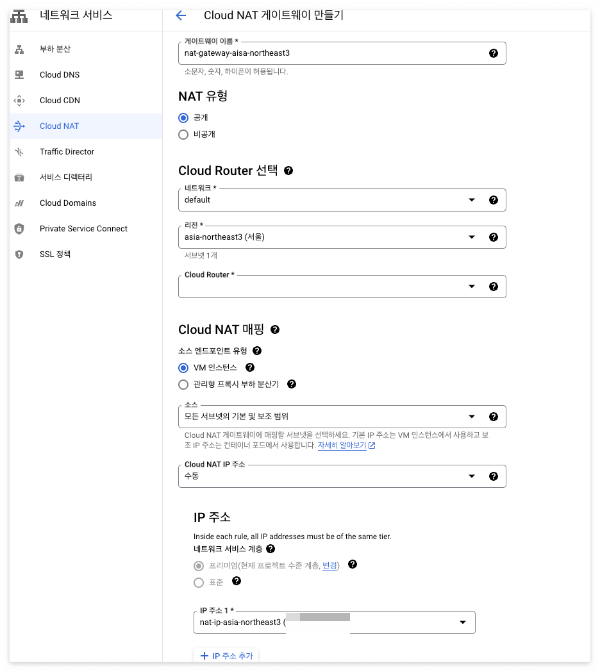Image resolution: width=600 pixels, height=671 pixels.
Task: Click the 네트워크 서비스 header icon
Action: click(19, 16)
